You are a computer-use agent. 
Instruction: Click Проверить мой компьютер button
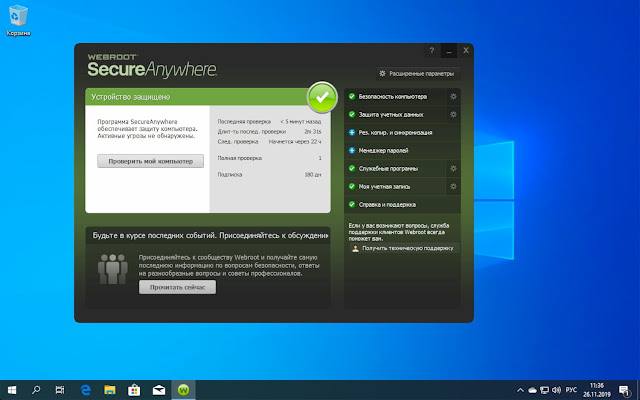(150, 161)
